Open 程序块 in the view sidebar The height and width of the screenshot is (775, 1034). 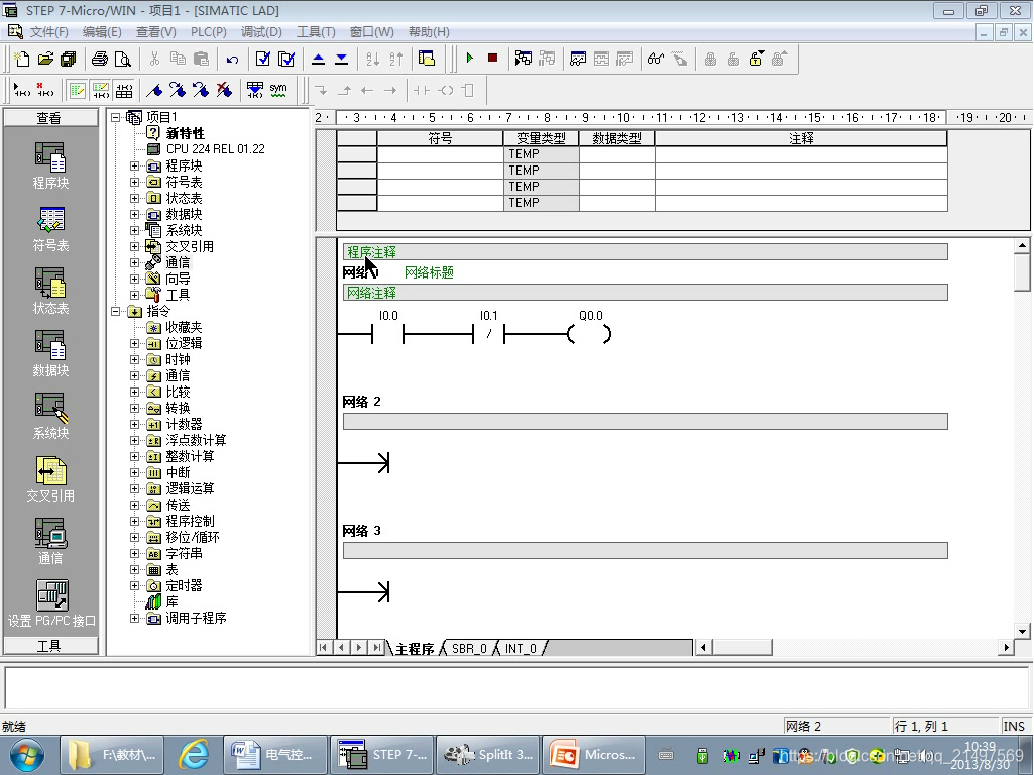pos(51,166)
